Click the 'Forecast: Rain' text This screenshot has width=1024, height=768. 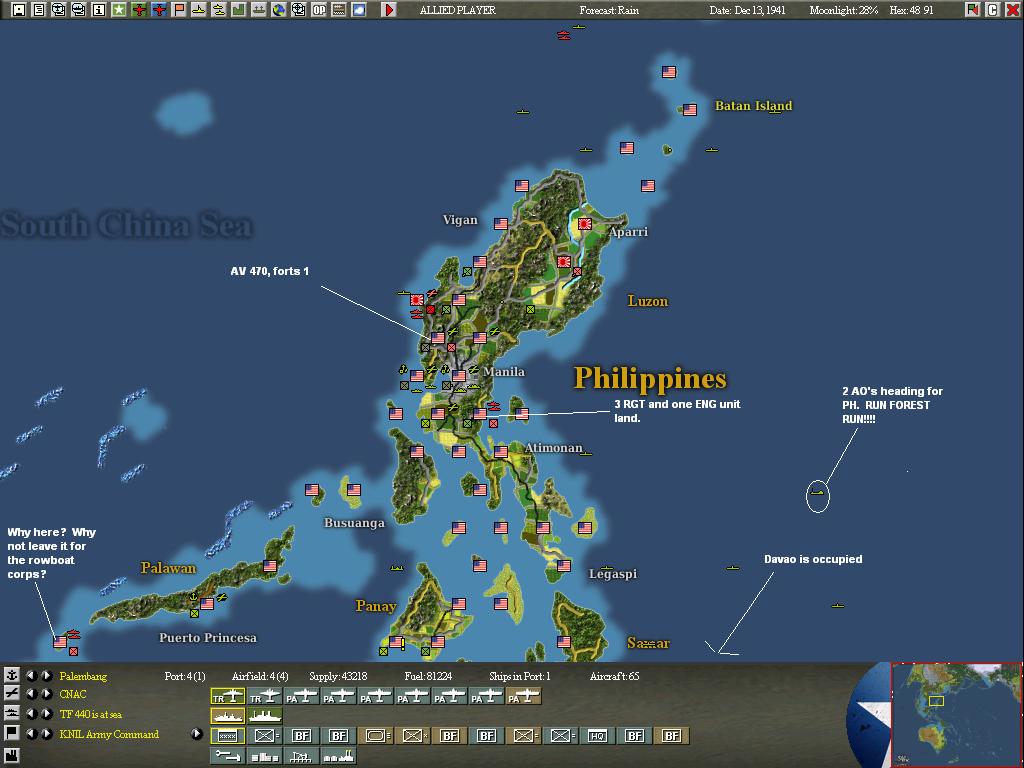(609, 10)
